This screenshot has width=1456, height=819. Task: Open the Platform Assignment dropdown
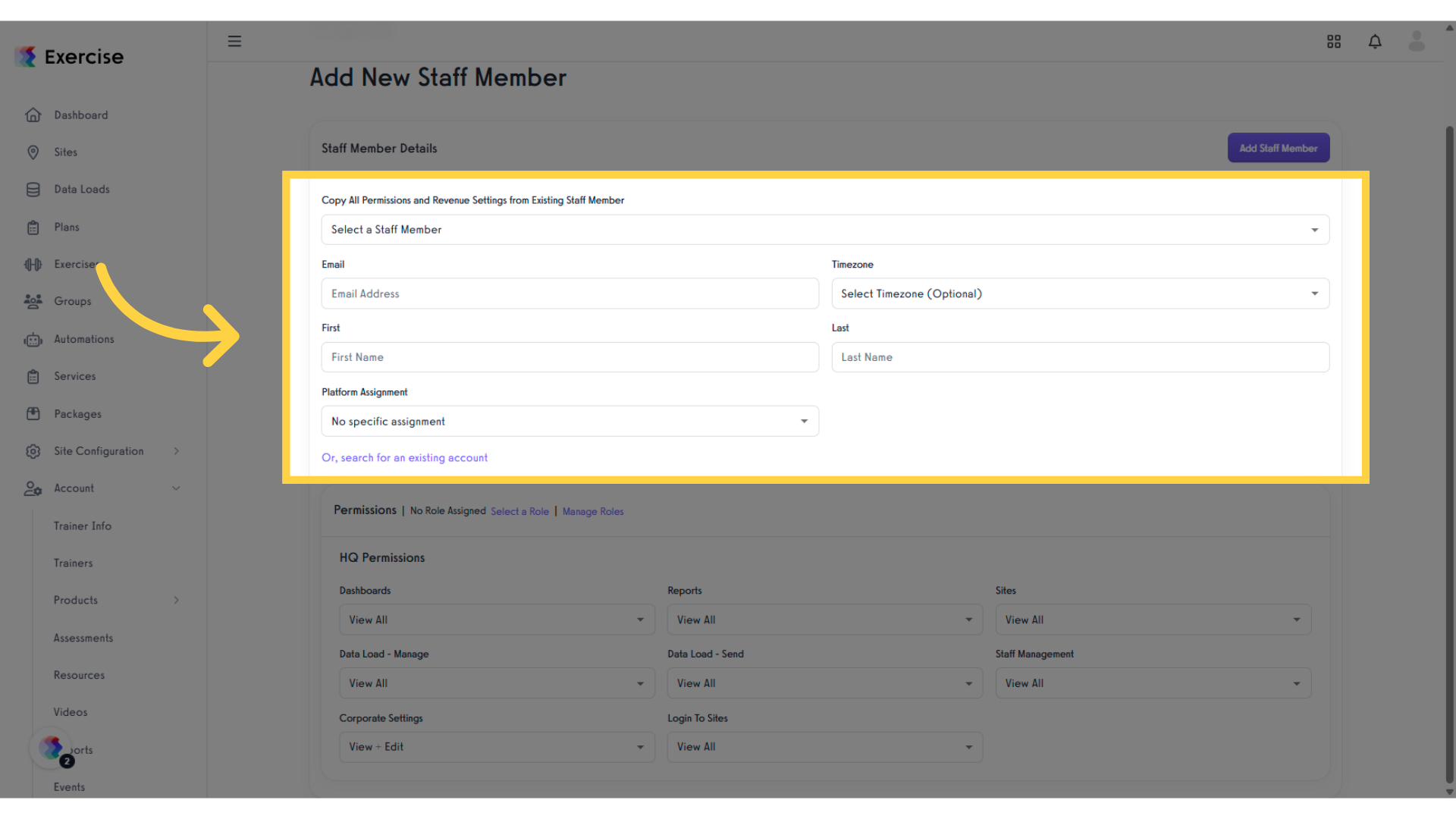tap(570, 422)
